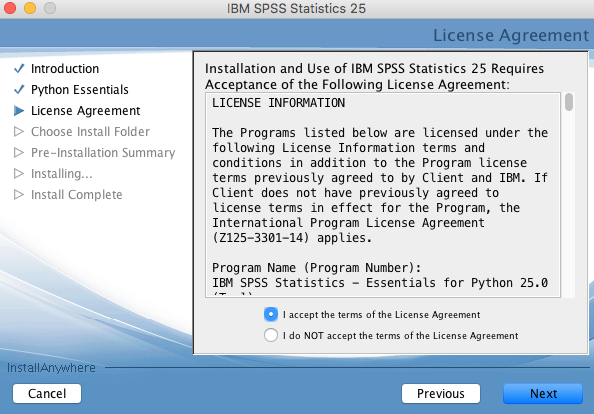Screen dimensions: 594x414
Task: Click the License Agreement header title
Action: (x=511, y=35)
